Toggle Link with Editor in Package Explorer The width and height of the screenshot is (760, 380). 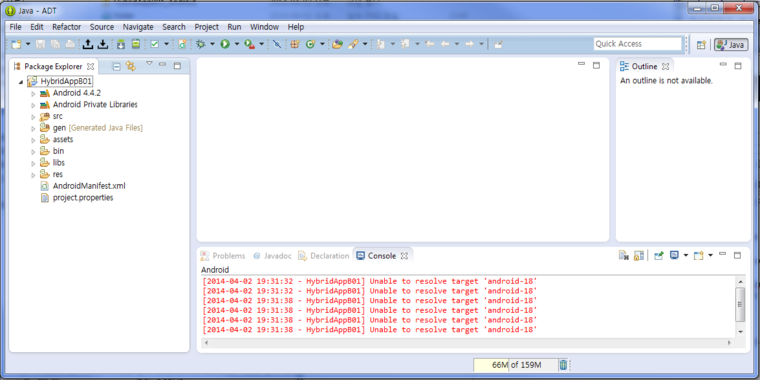130,66
